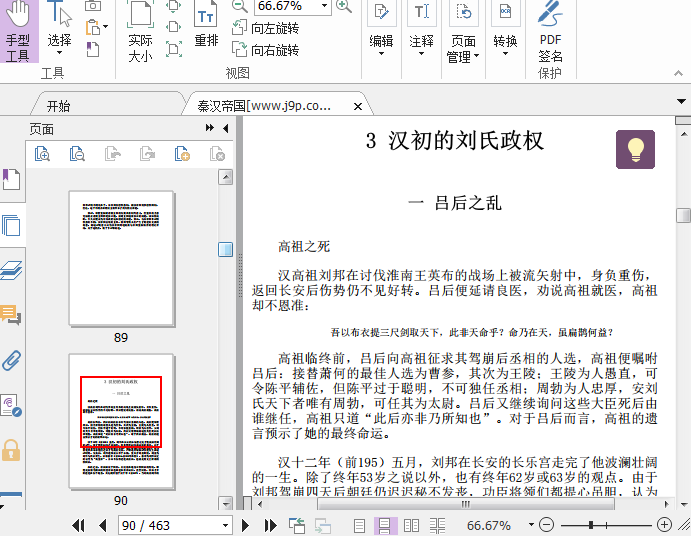Click the PDF Sign (PDF签名) button
691x536 pixels.
click(550, 32)
